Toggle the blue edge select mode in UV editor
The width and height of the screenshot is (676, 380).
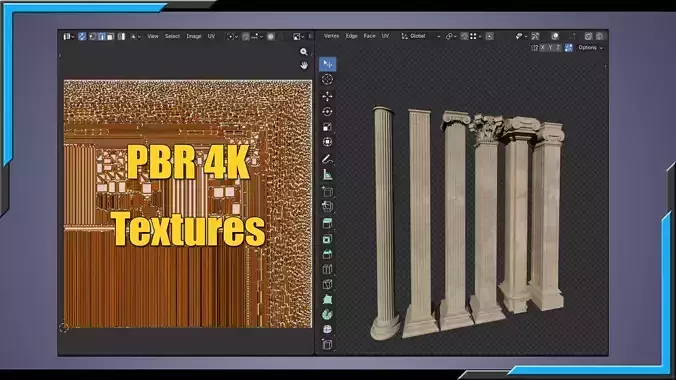102,37
